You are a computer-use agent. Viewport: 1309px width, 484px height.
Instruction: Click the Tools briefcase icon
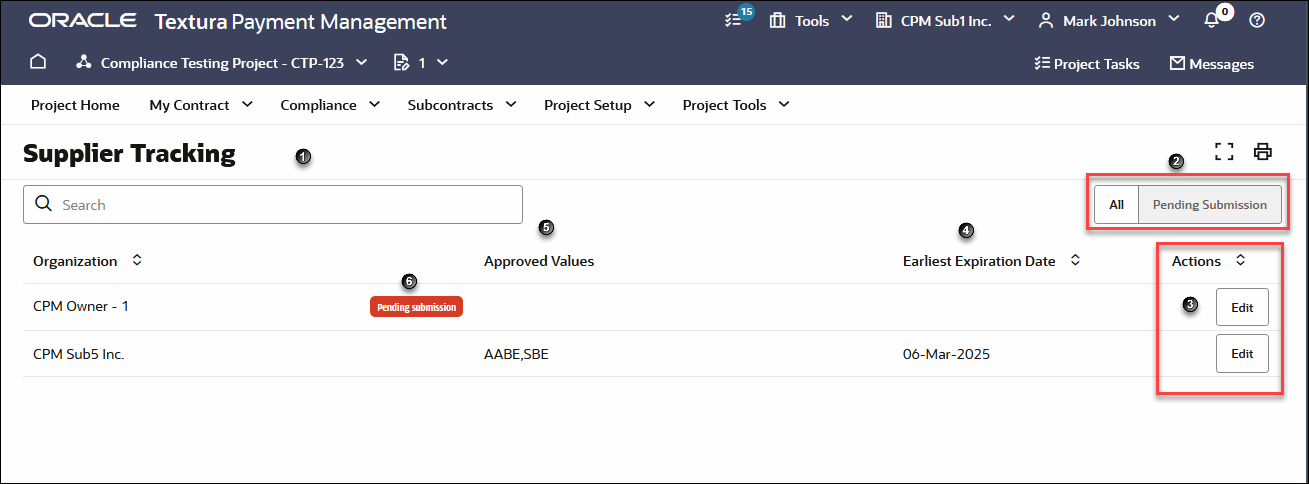(778, 20)
